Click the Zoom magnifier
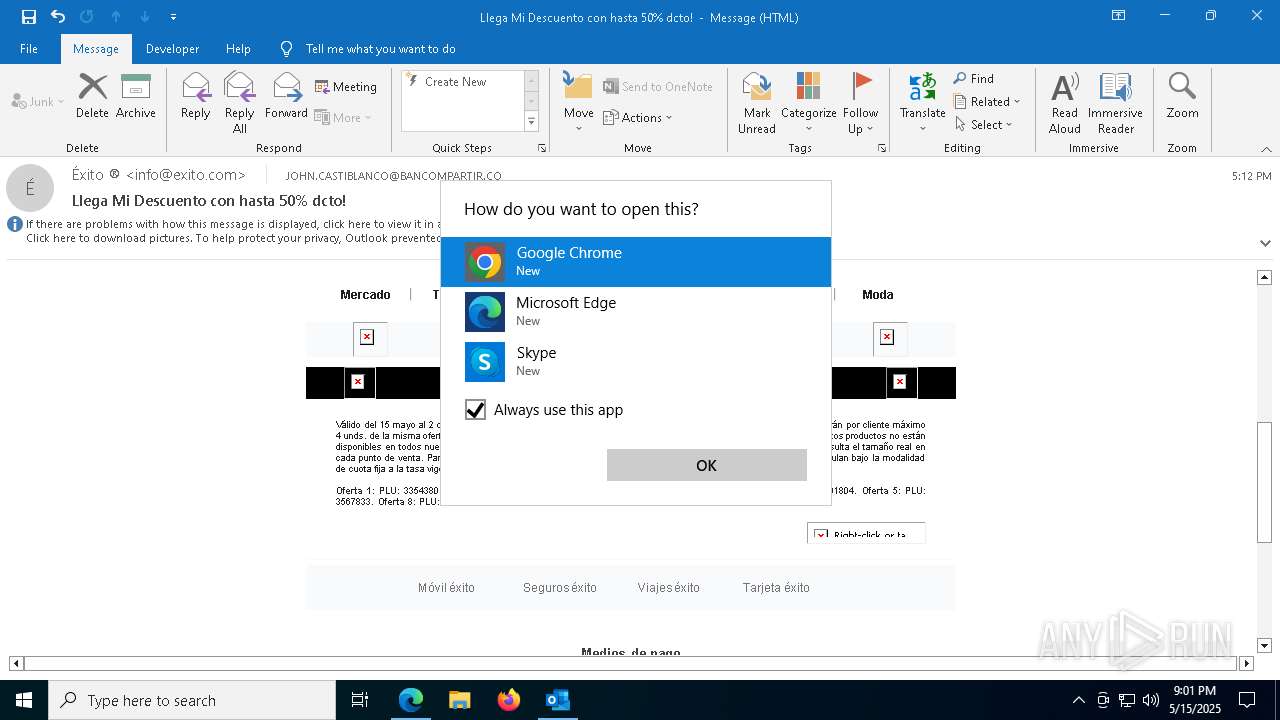The height and width of the screenshot is (720, 1280). [1182, 97]
